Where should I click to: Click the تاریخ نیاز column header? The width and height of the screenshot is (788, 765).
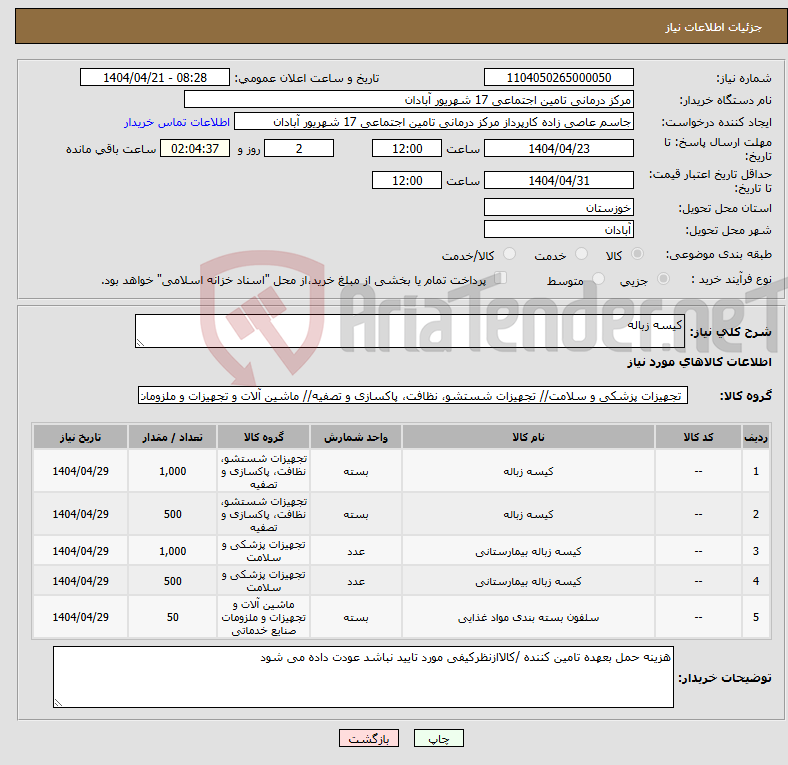coord(80,437)
